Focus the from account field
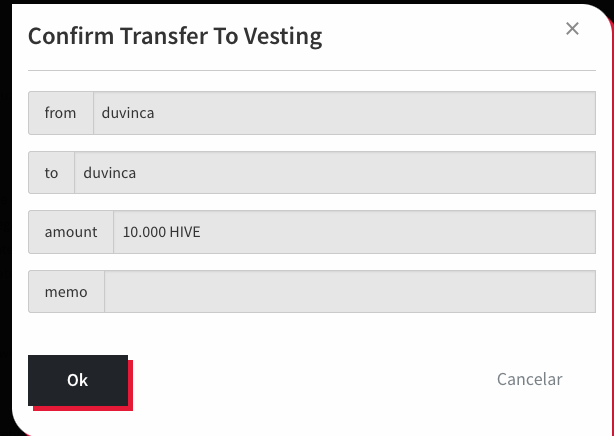Viewport: 614px width, 436px height. [345, 113]
